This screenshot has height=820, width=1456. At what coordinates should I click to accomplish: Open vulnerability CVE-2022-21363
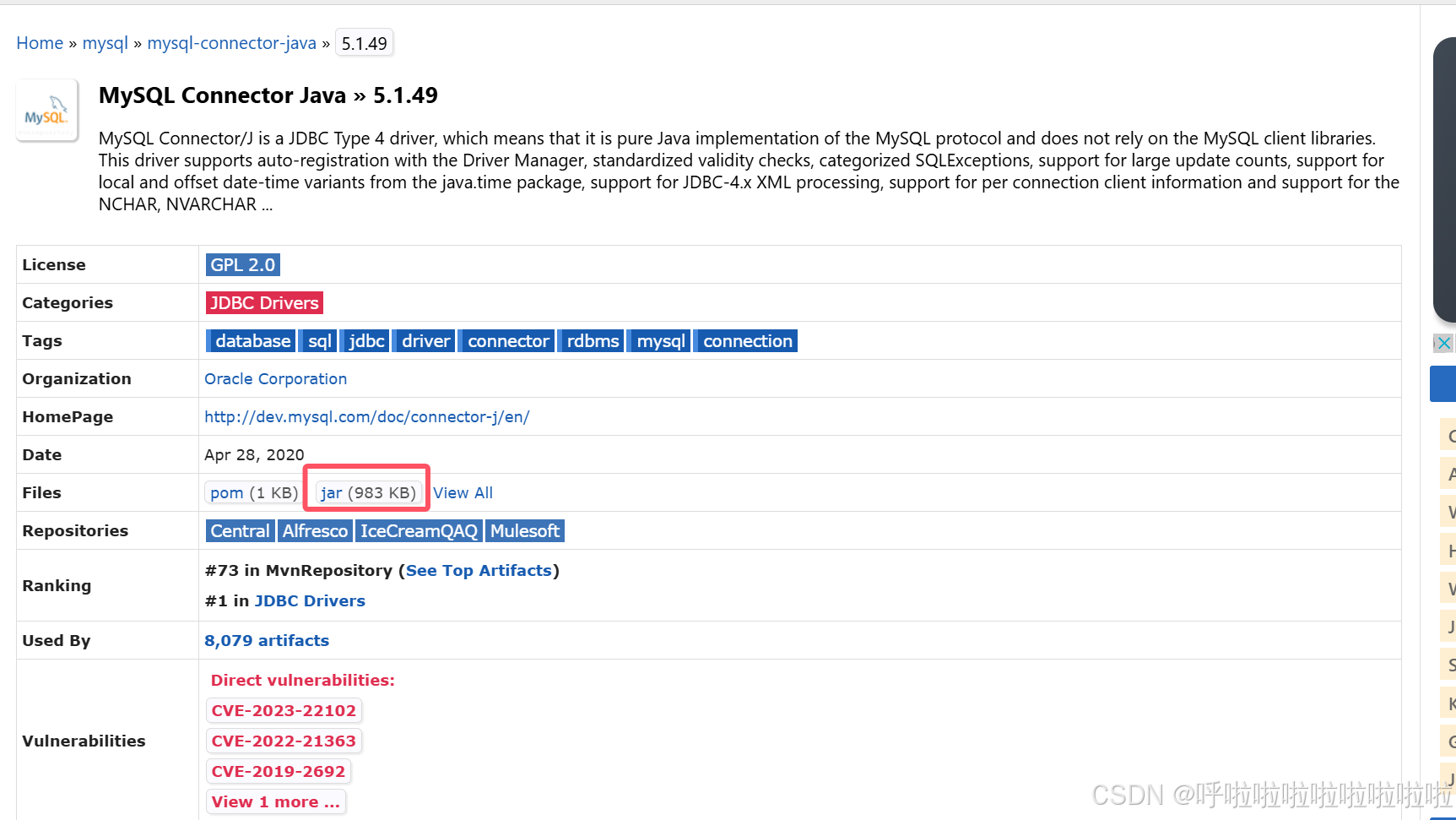[x=284, y=741]
